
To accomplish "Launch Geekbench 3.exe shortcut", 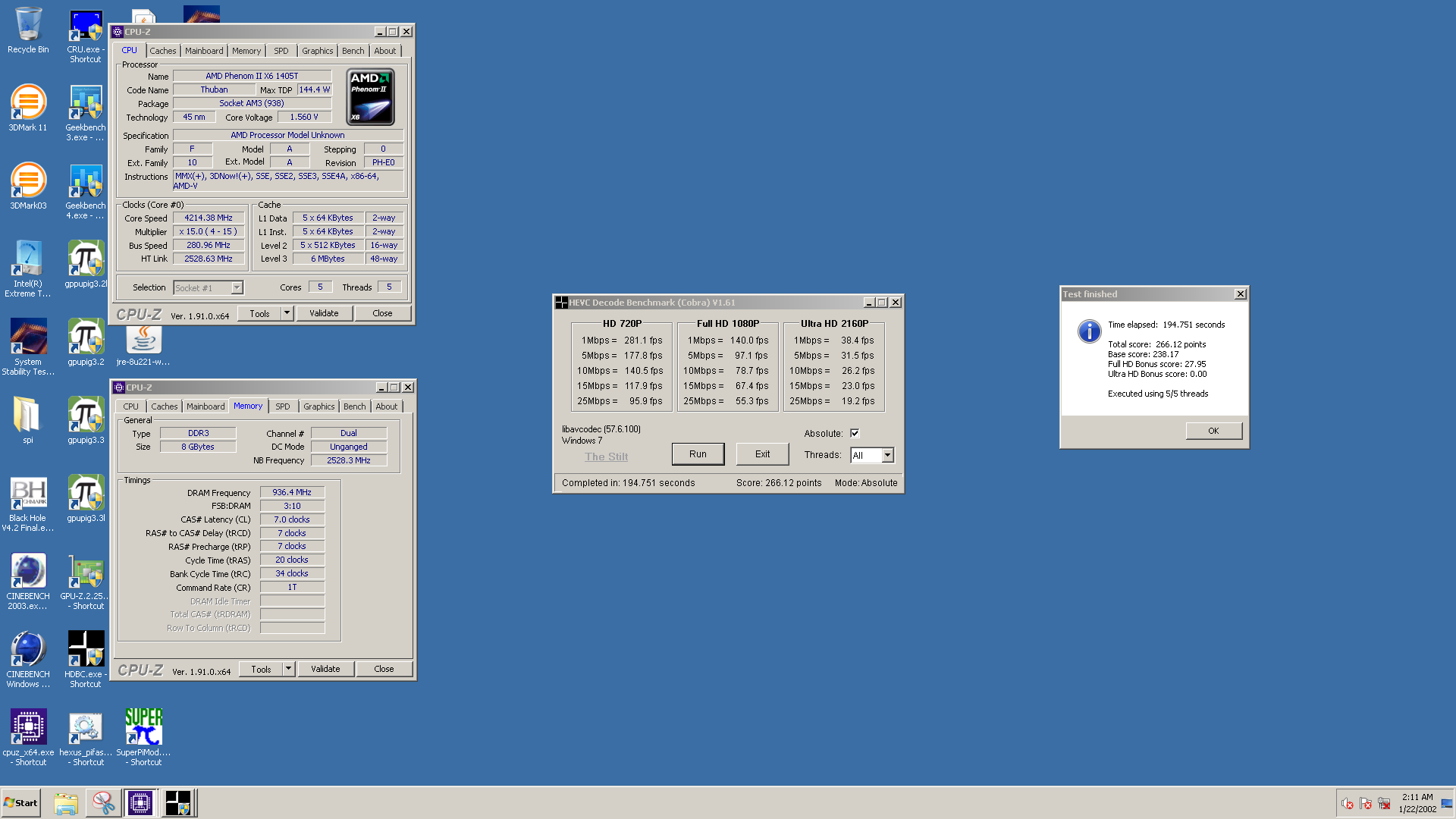I will [86, 112].
